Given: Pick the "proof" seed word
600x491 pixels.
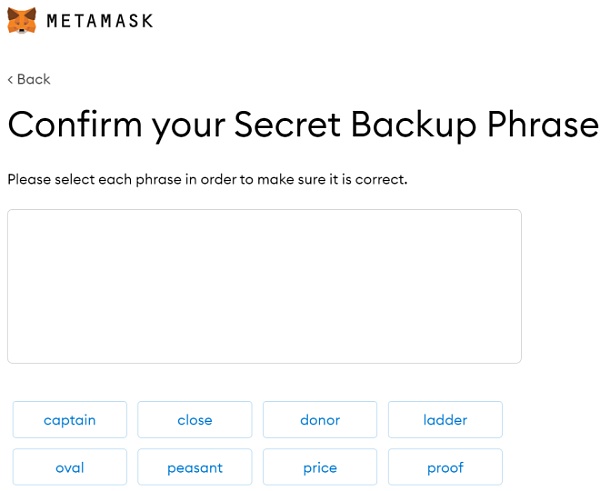Looking at the screenshot, I should [445, 467].
